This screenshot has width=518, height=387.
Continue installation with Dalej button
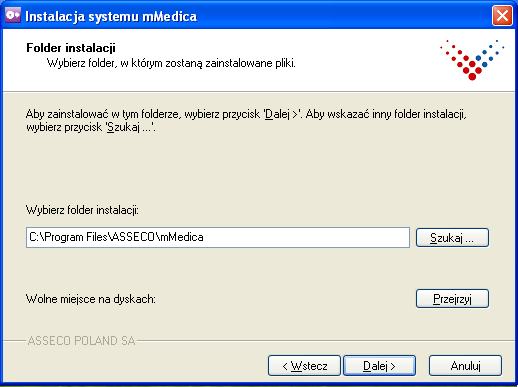[380, 366]
